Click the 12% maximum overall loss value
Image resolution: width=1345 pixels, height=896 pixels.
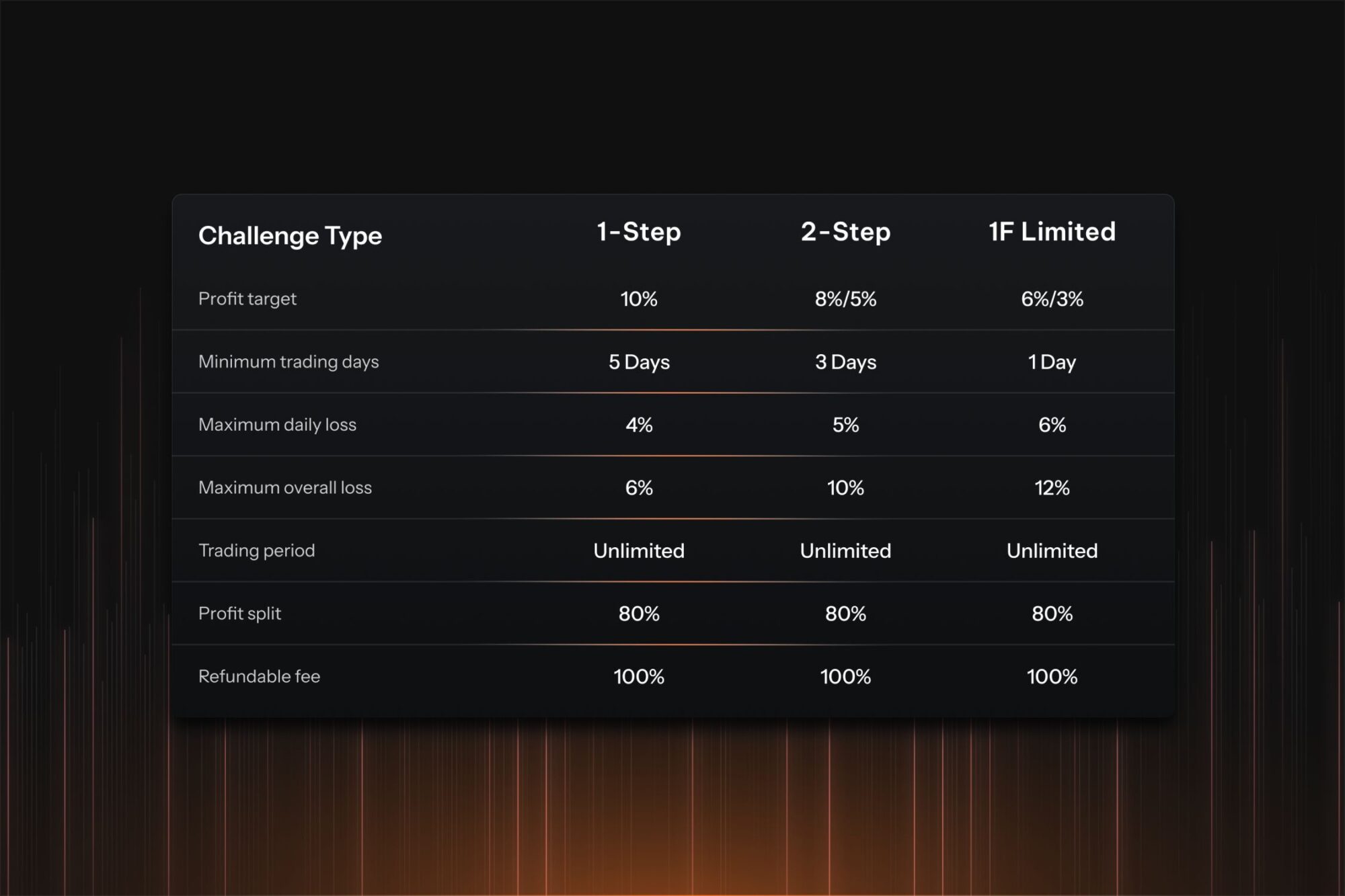tap(1052, 488)
